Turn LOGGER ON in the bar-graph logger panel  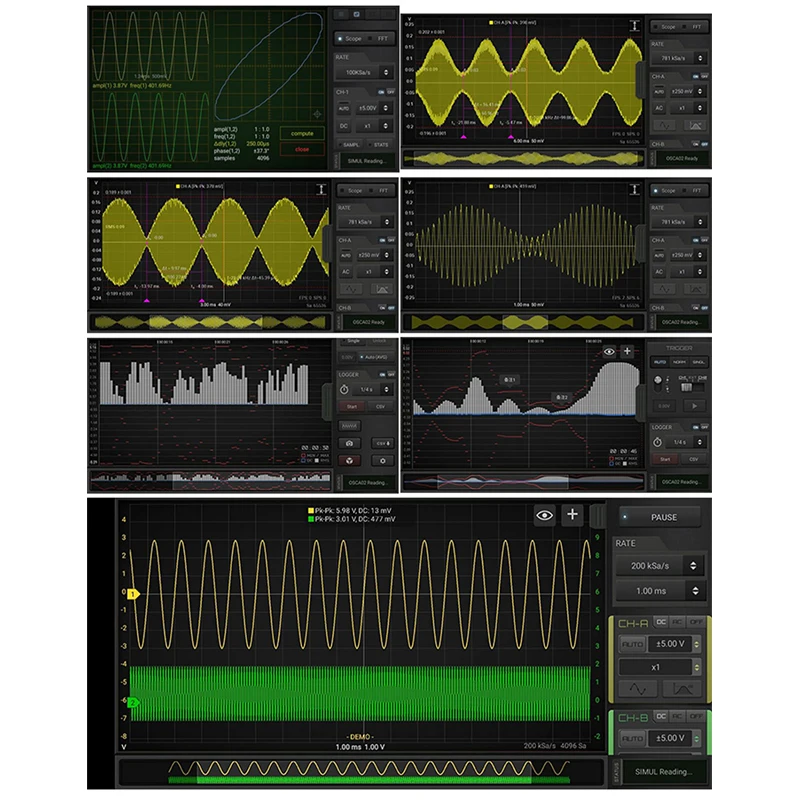pos(382,374)
